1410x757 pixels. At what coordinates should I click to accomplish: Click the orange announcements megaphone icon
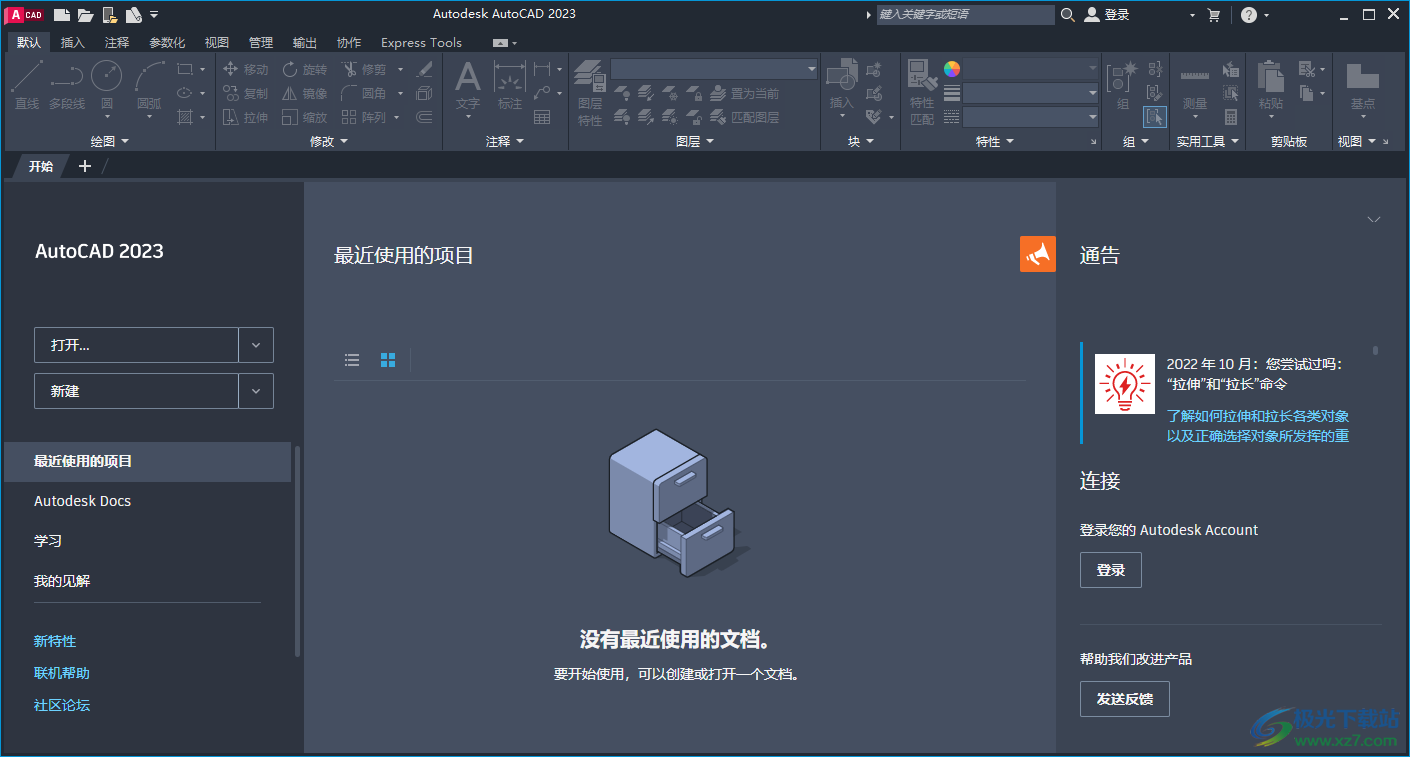[x=1038, y=254]
